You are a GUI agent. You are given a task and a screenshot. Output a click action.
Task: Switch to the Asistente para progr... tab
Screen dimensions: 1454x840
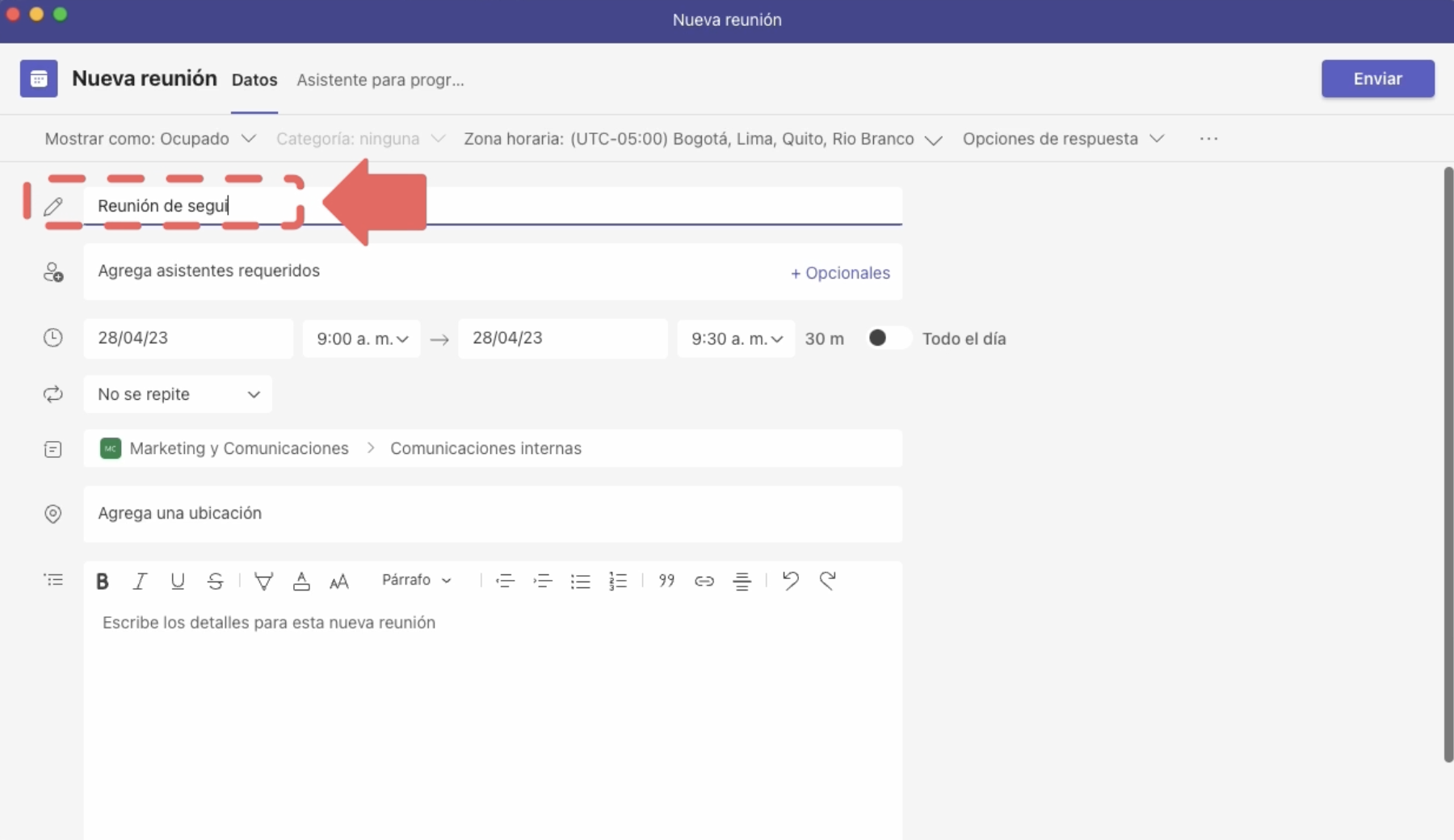(x=380, y=80)
